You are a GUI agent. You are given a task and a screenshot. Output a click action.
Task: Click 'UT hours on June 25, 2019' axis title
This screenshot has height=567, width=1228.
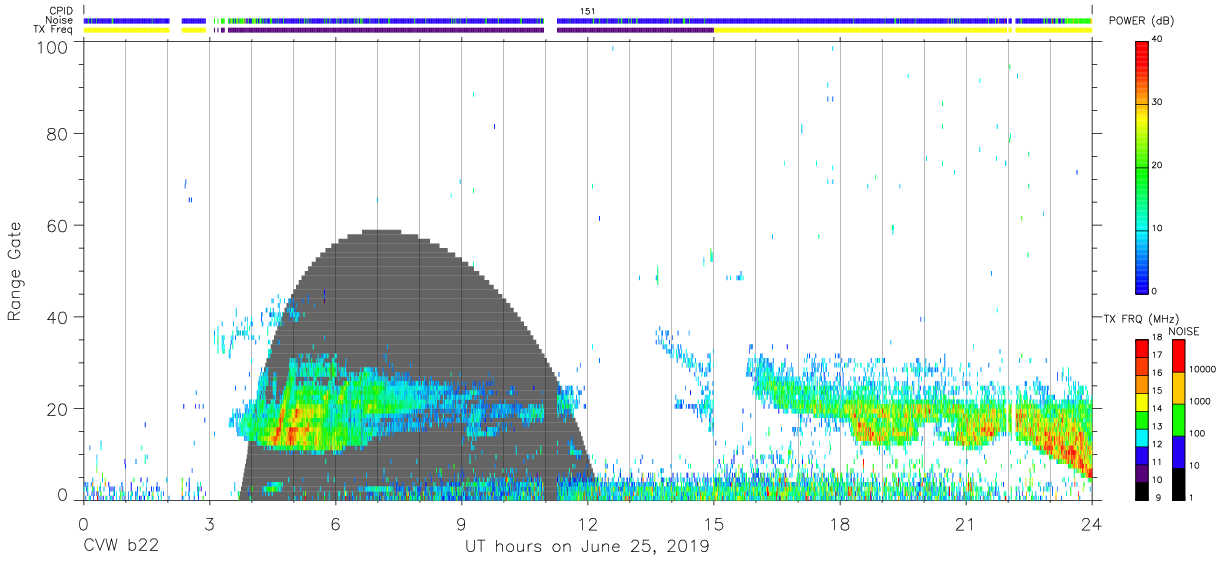pyautogui.click(x=587, y=547)
